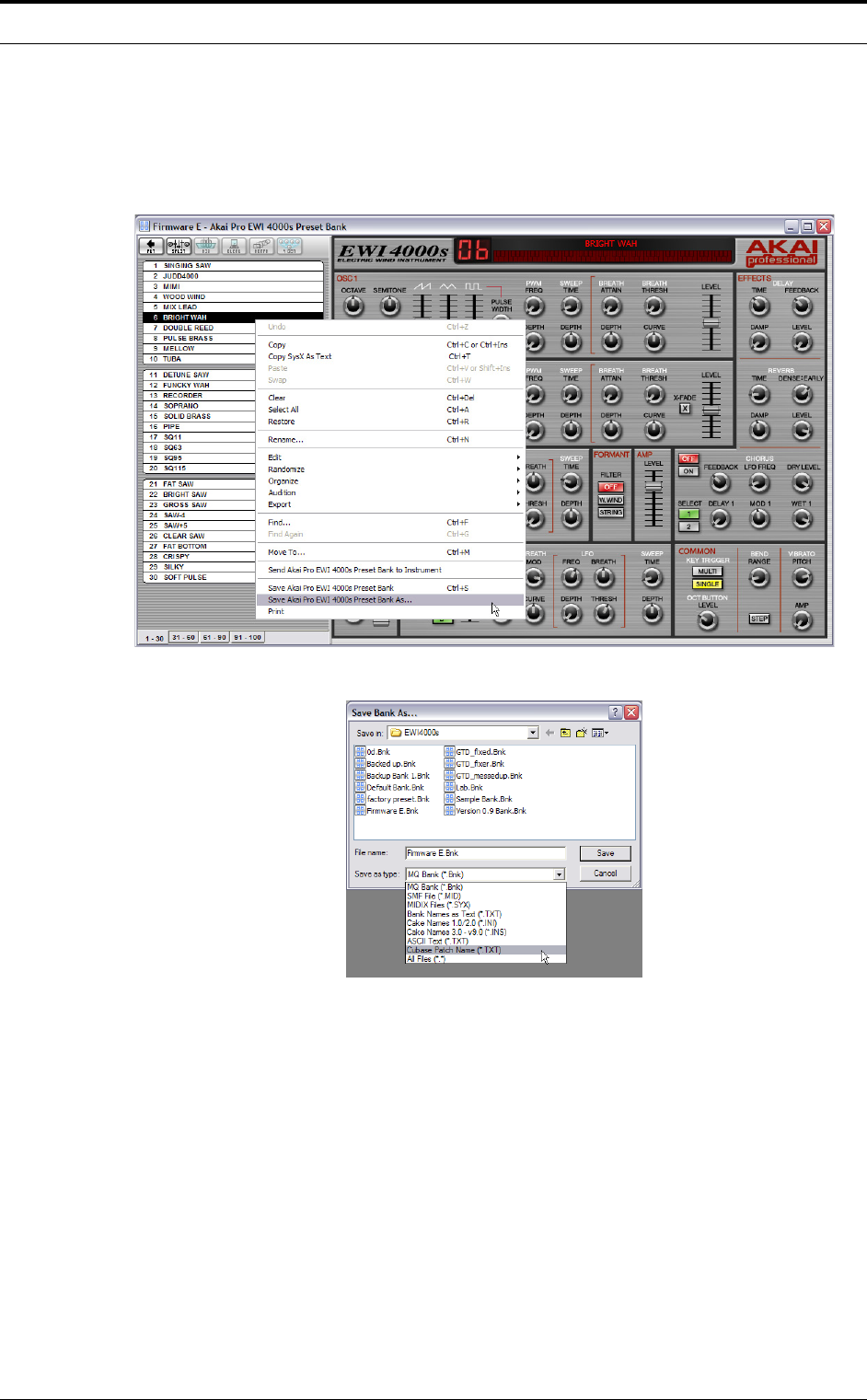This screenshot has width=867, height=1400.
Task: Select the OSC1 triangle waveform icon
Action: tap(448, 287)
